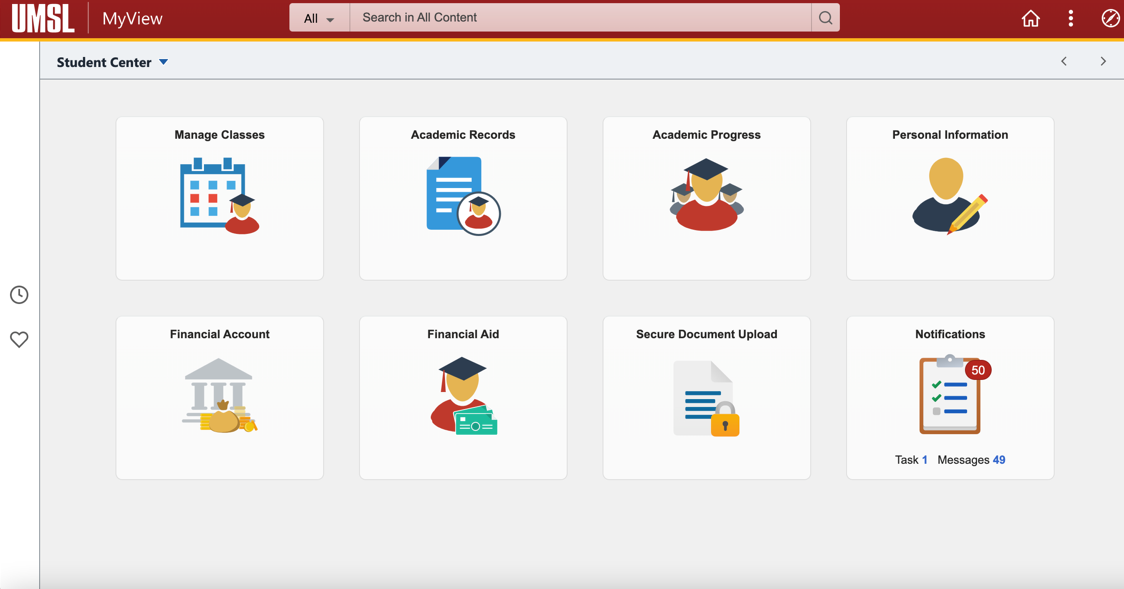Click the Secure Document Upload tile title
The image size is (1124, 589).
[x=707, y=334]
